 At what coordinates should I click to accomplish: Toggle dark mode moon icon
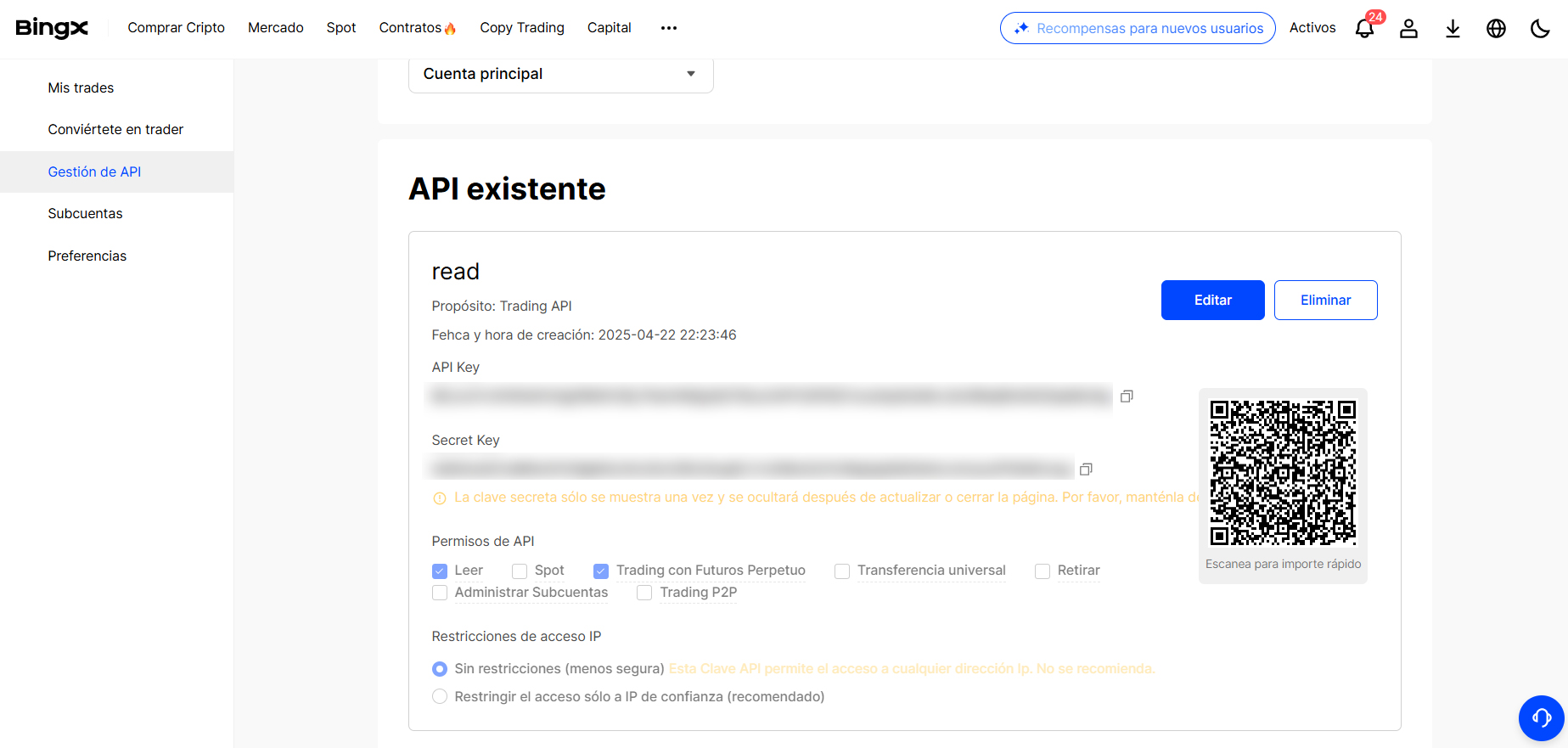pos(1539,29)
